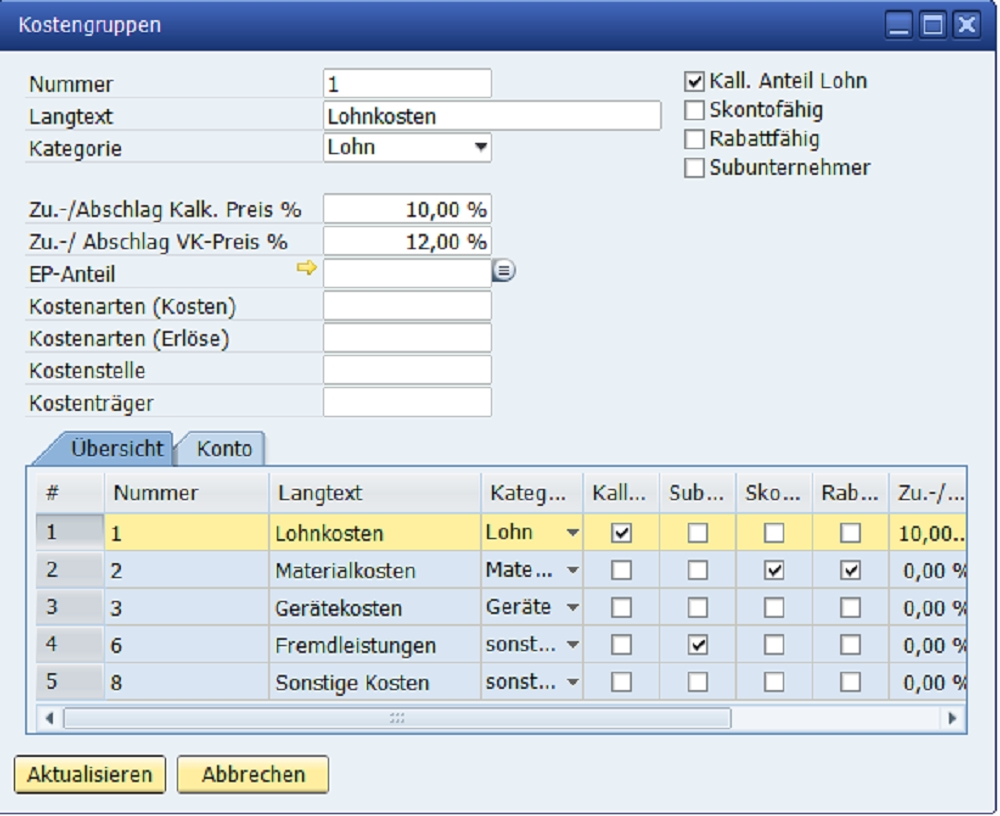Click the yellow link arrow beside EP-Anteil
Viewport: 1000px width, 816px height.
pyautogui.click(x=306, y=269)
